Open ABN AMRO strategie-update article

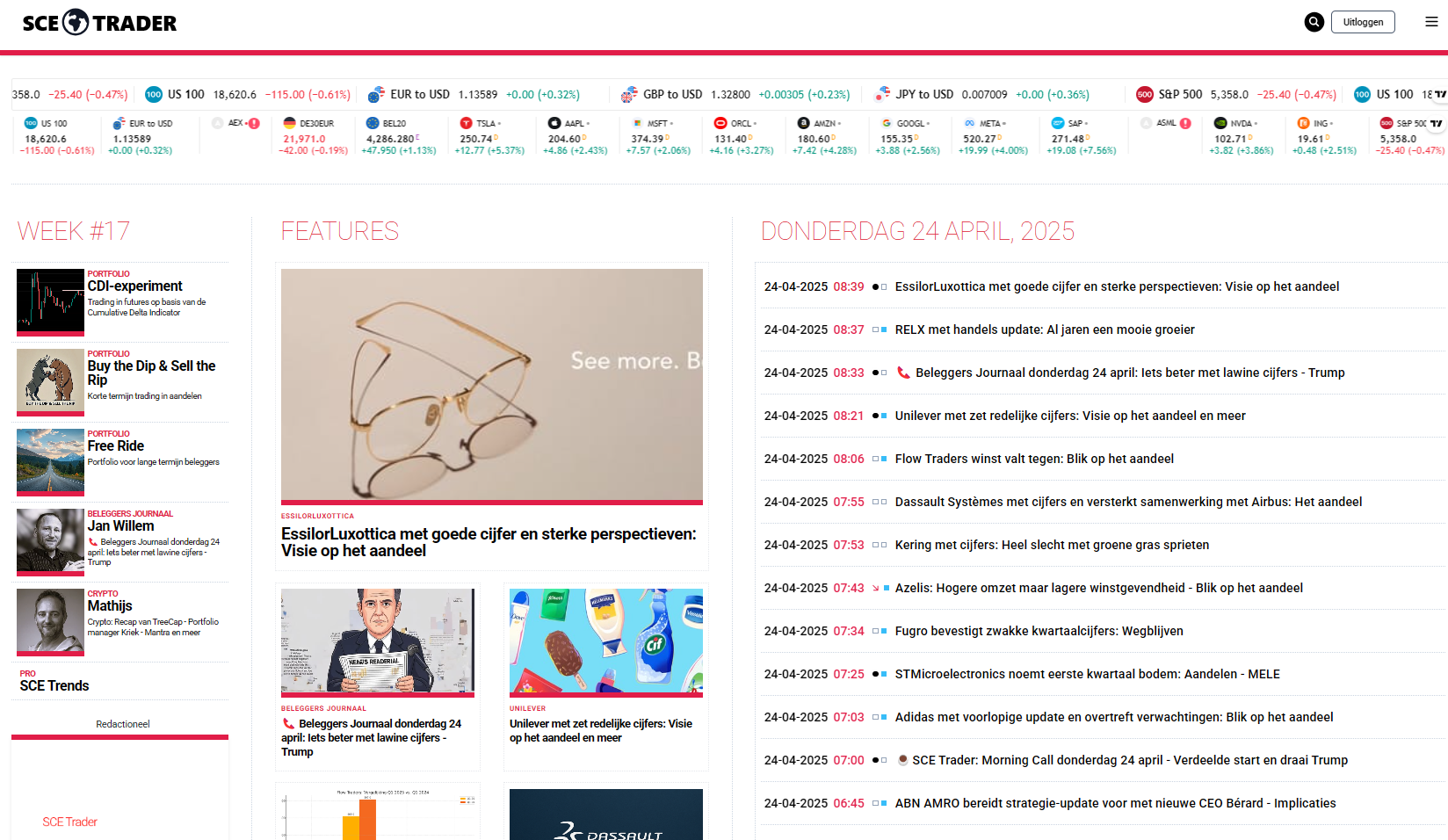pos(1115,803)
